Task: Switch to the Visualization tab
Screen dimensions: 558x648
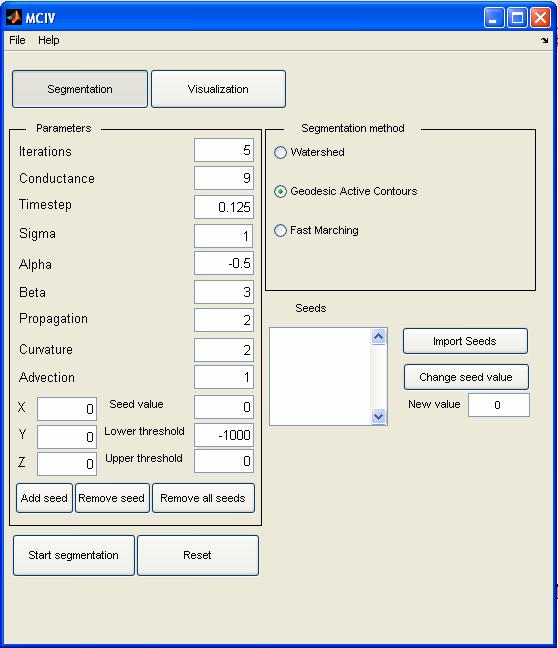Action: tap(218, 89)
